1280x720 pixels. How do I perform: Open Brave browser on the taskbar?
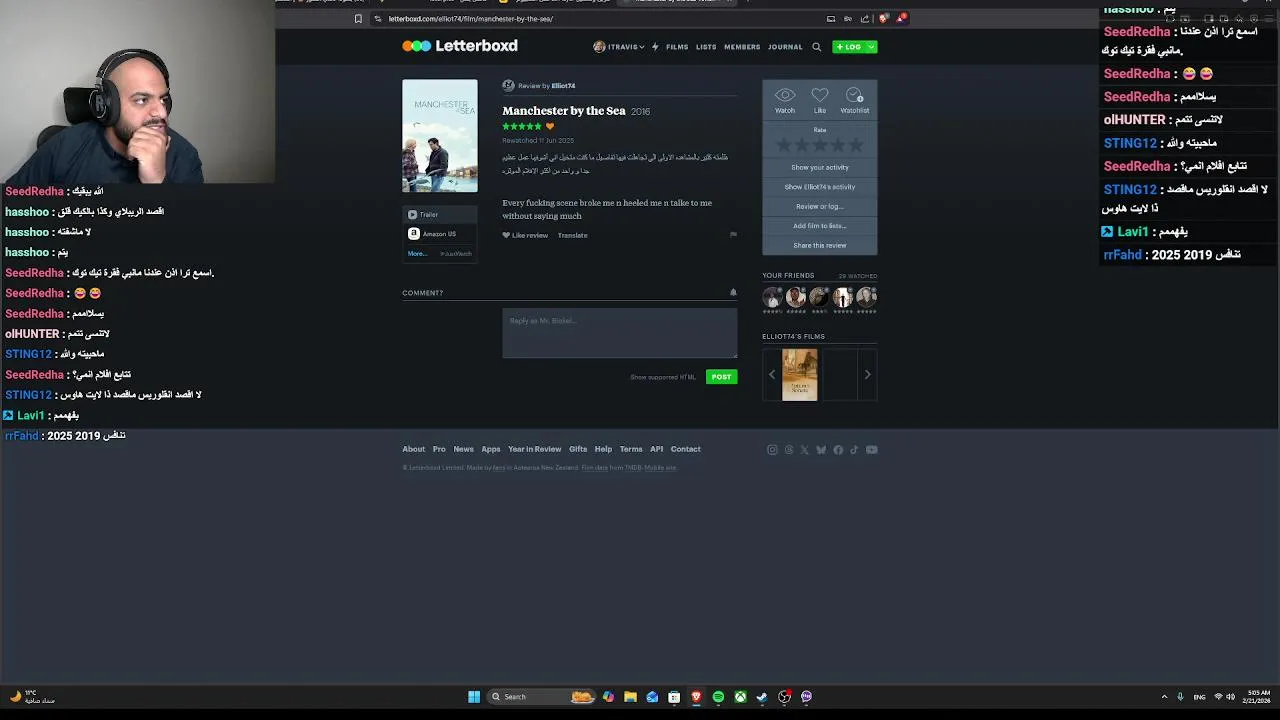point(696,697)
